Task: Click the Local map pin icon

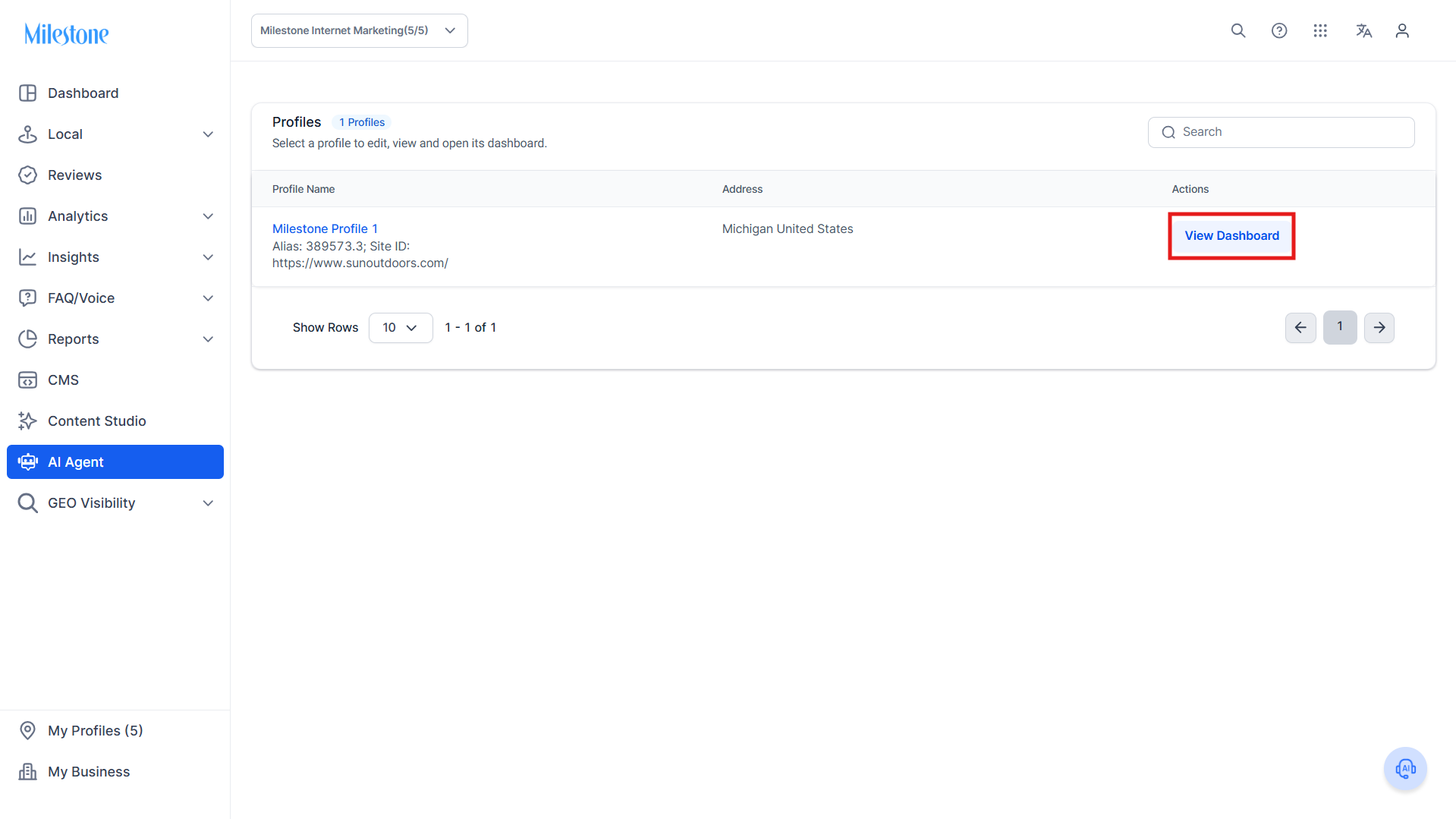Action: click(x=28, y=134)
